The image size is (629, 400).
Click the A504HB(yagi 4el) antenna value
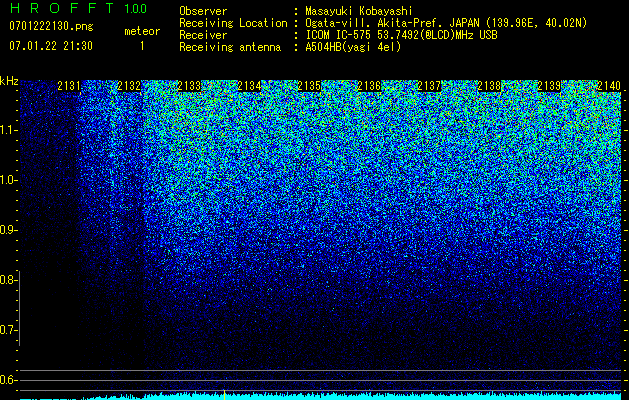click(353, 47)
